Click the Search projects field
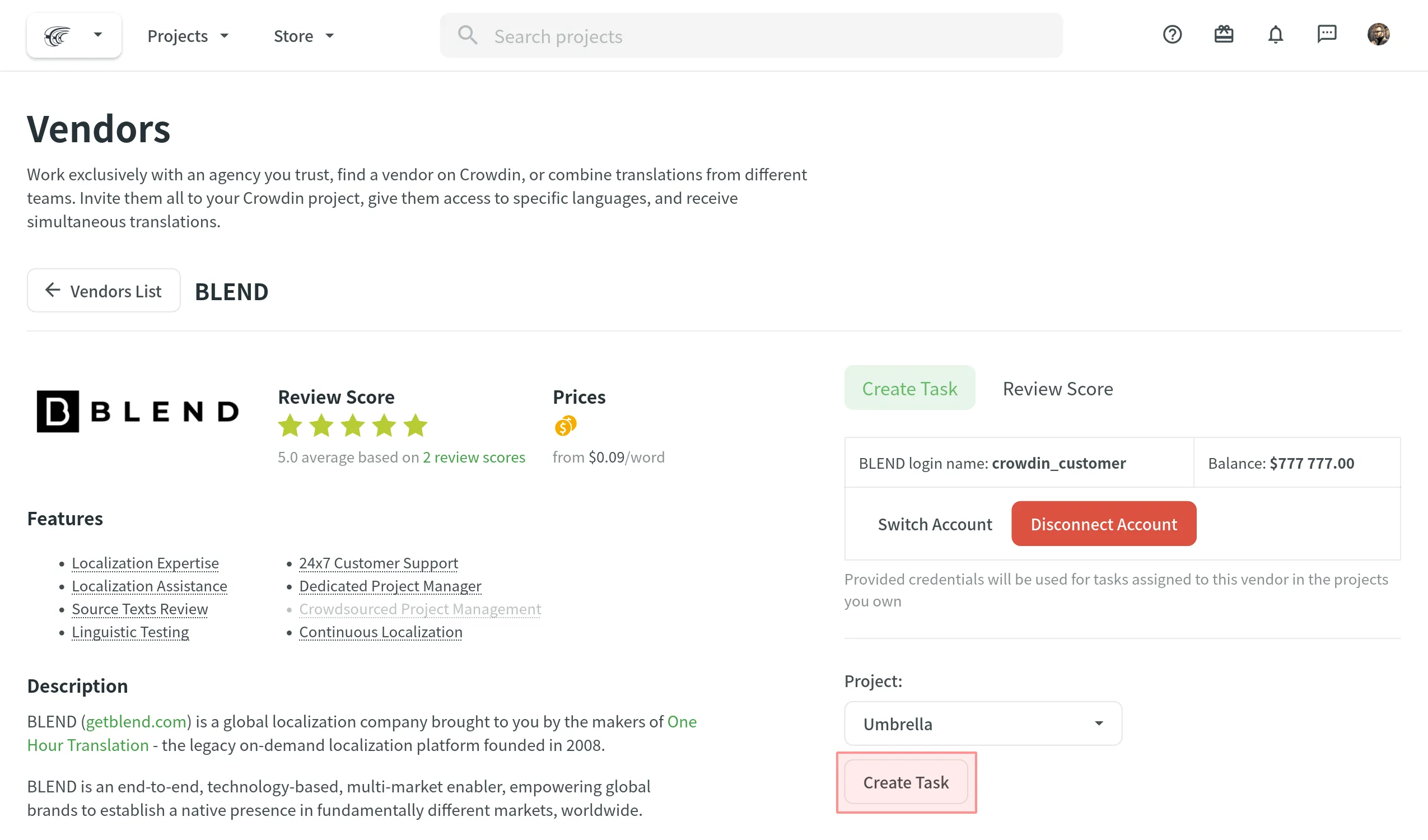 tap(751, 36)
